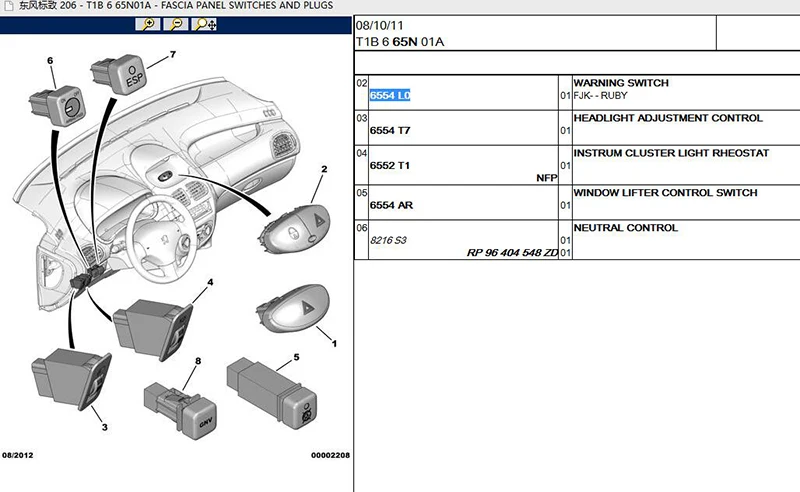The image size is (800, 492).
Task: Click the NFP note in row 04
Action: (546, 178)
